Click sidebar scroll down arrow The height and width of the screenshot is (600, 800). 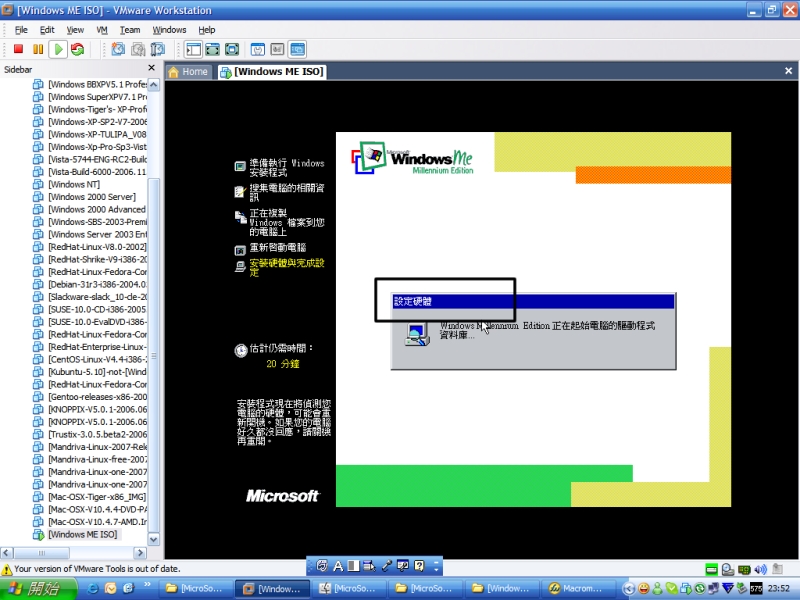click(154, 539)
